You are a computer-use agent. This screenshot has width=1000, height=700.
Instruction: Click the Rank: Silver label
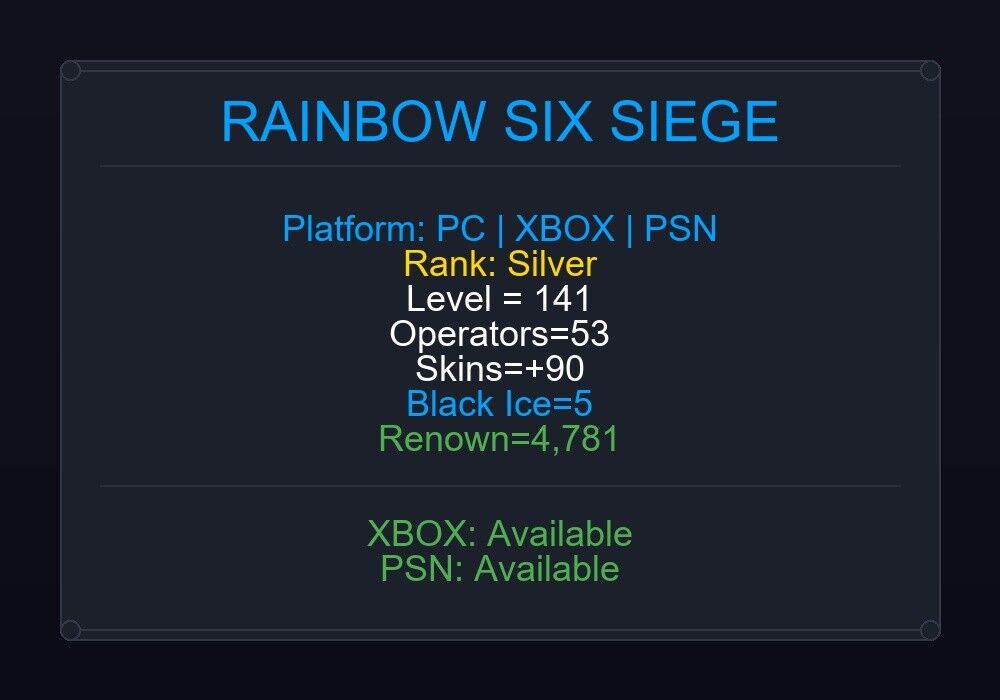click(x=499, y=264)
